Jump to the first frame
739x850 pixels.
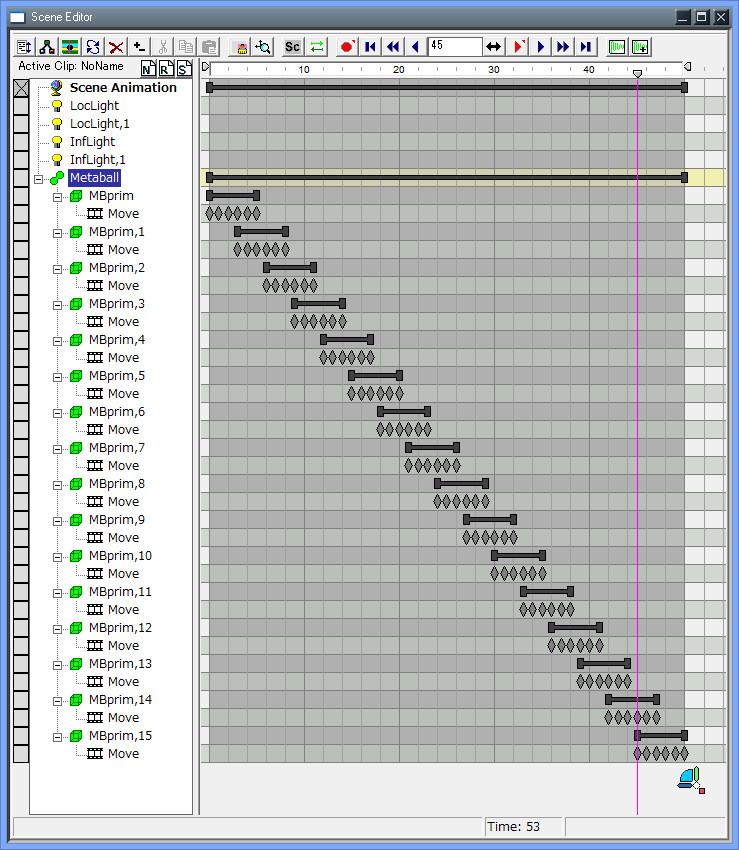point(370,47)
